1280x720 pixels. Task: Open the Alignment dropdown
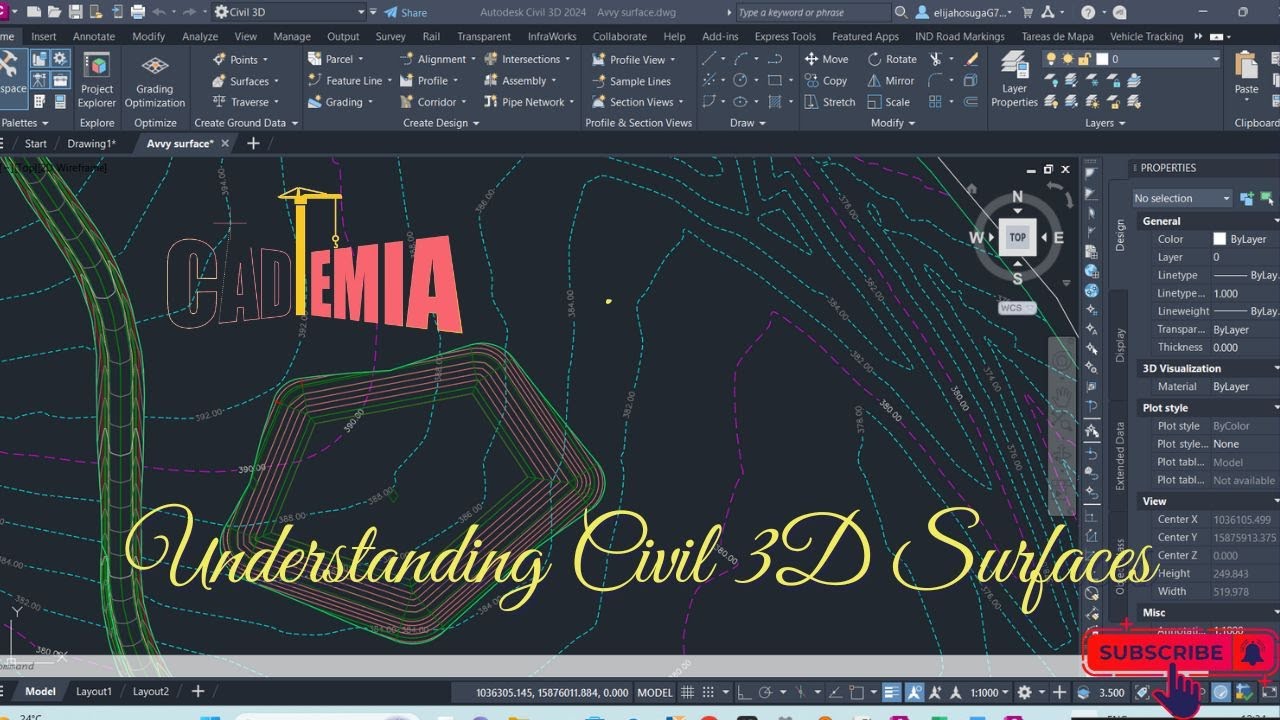440,59
